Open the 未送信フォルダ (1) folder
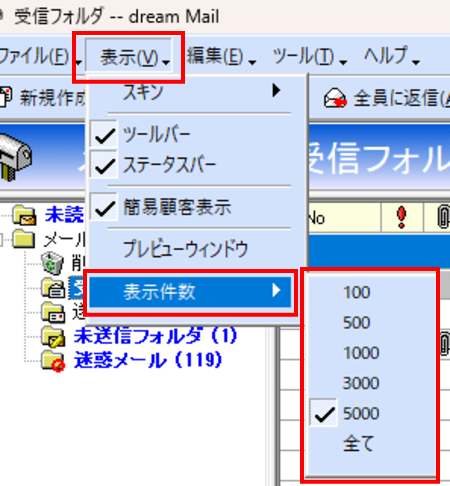The height and width of the screenshot is (486, 450). pos(155,336)
